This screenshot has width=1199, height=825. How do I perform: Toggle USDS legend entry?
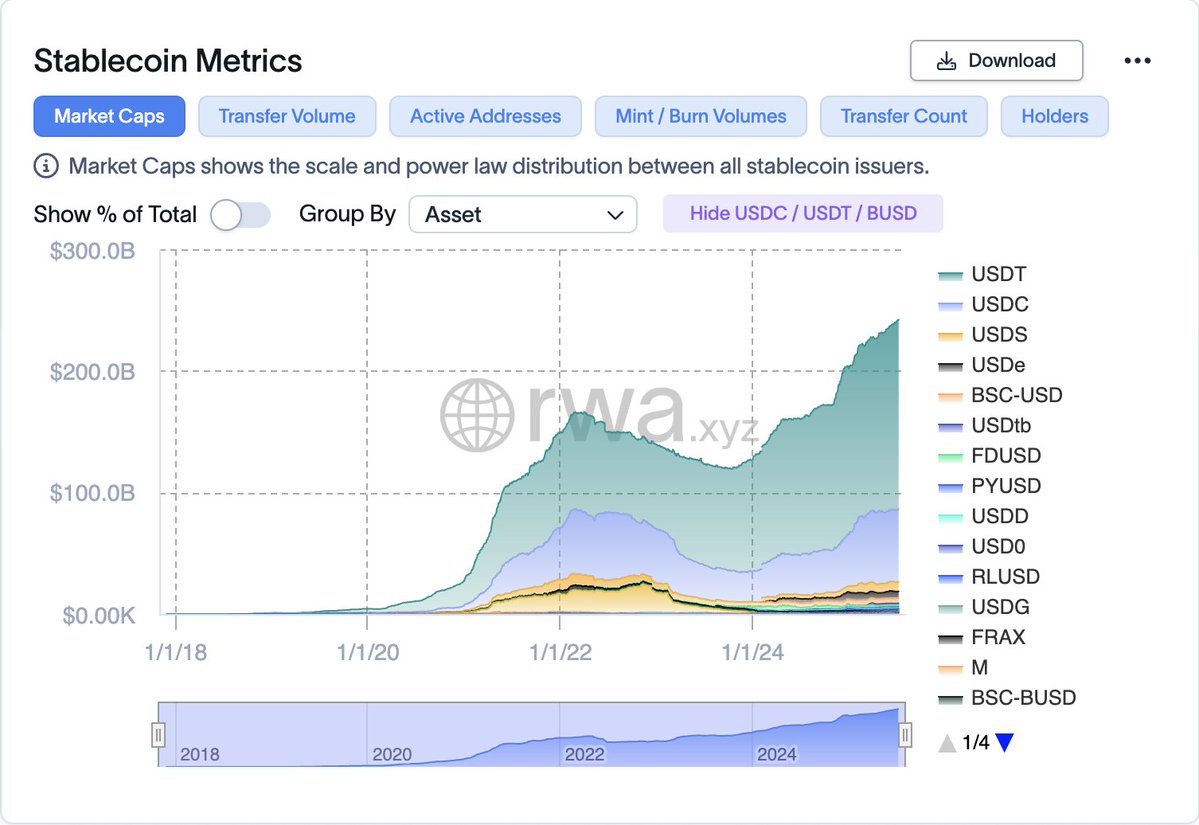[983, 335]
